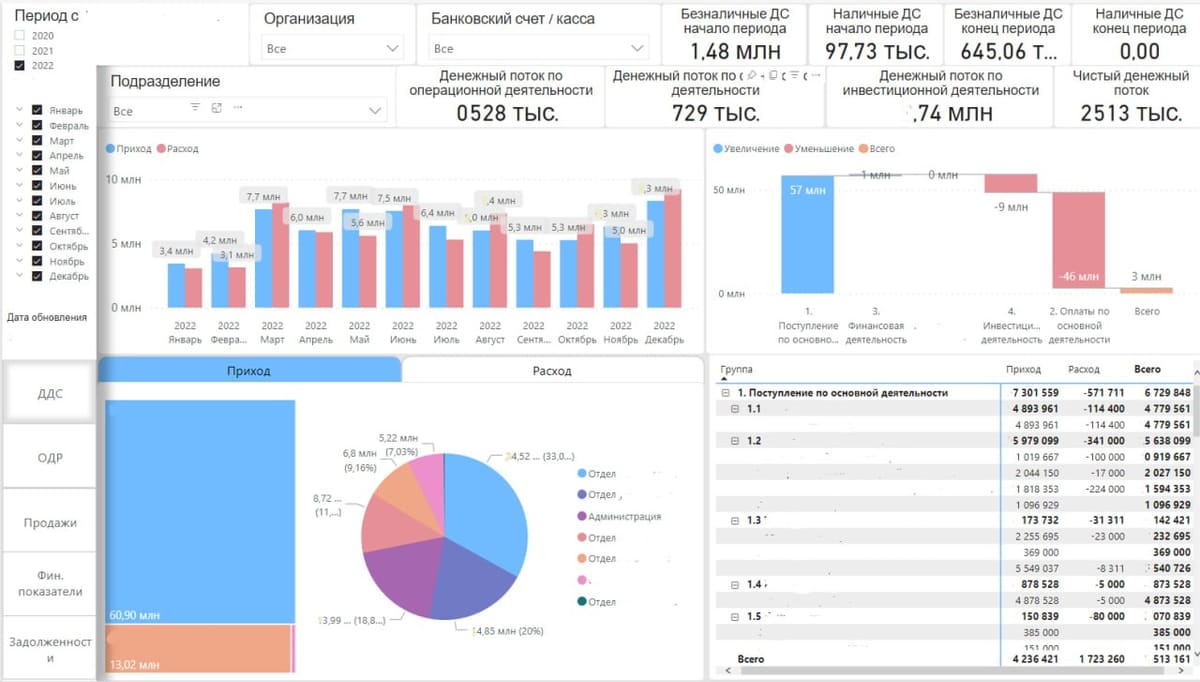Open the Организация dropdown
Viewport: 1200px width, 682px height.
[x=333, y=48]
